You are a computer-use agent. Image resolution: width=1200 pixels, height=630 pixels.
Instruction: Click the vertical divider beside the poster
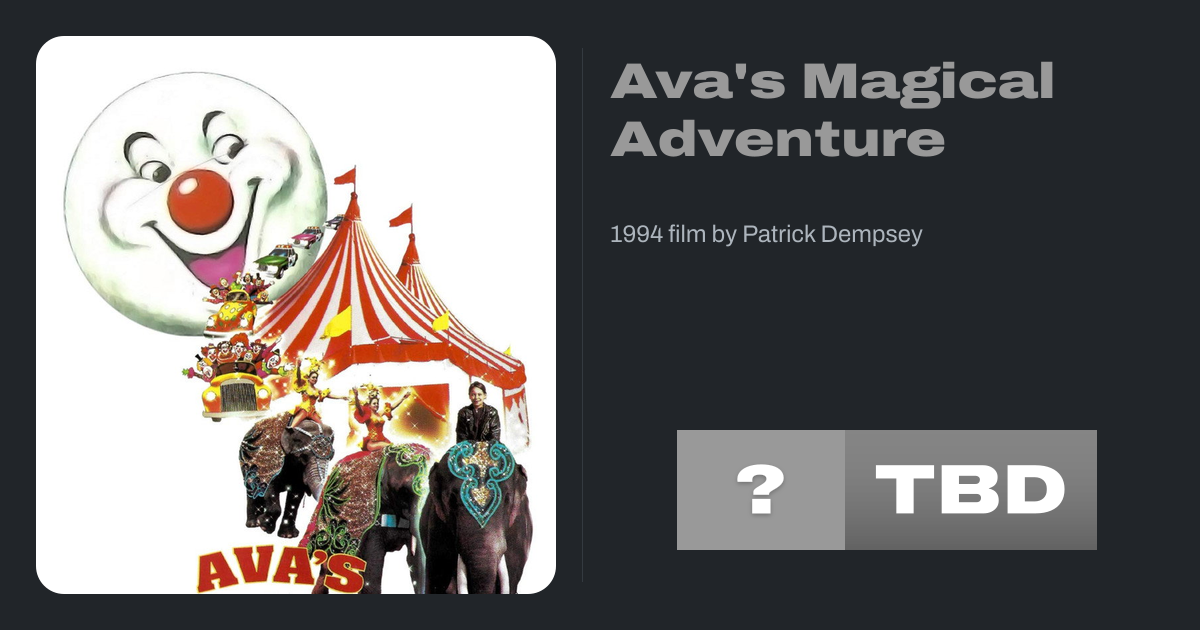(583, 315)
